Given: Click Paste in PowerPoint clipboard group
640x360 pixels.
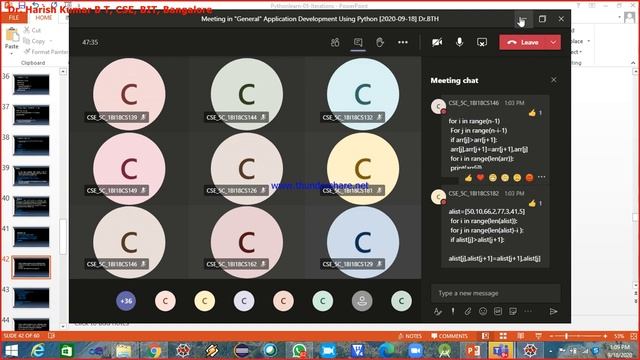Looking at the screenshot, I should pyautogui.click(x=12, y=39).
